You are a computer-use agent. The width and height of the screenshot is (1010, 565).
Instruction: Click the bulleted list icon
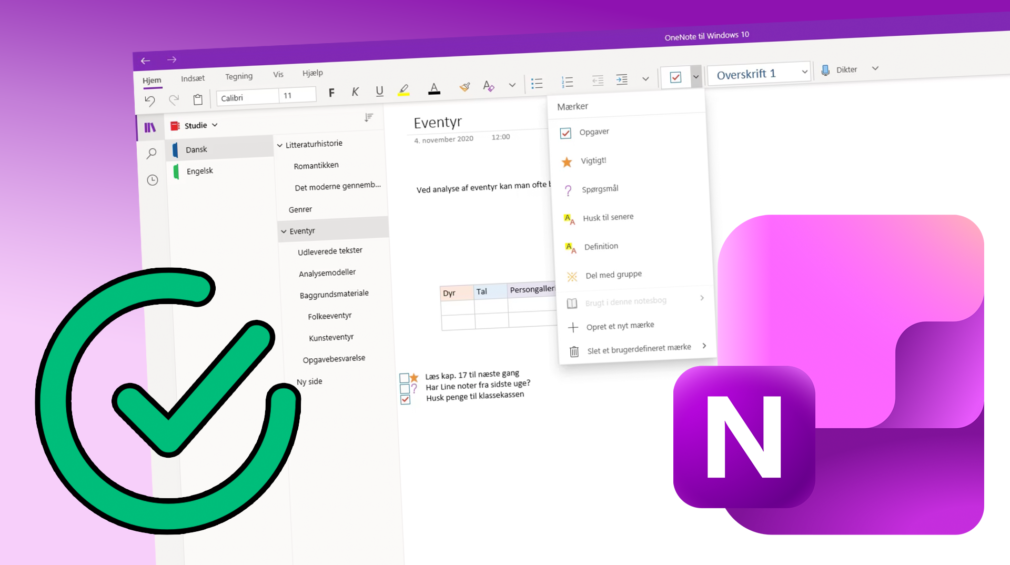pyautogui.click(x=537, y=82)
